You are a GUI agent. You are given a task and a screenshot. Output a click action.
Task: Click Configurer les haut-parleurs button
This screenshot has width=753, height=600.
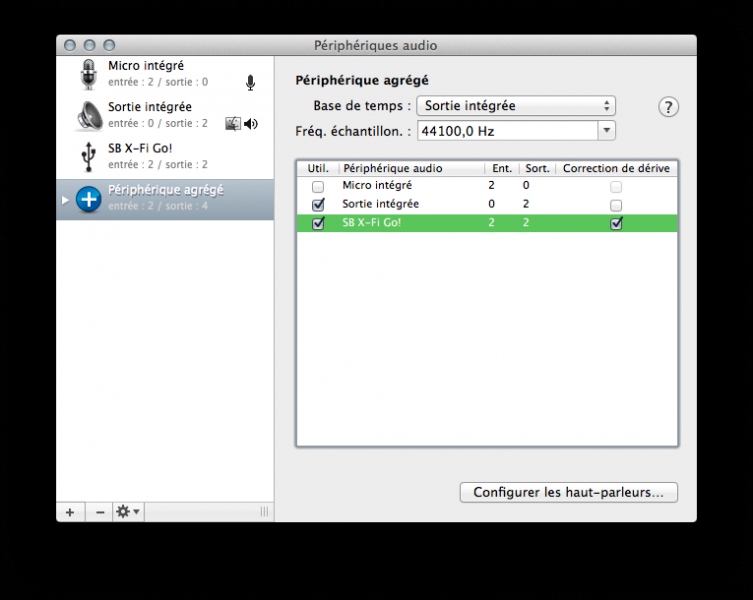(x=569, y=492)
